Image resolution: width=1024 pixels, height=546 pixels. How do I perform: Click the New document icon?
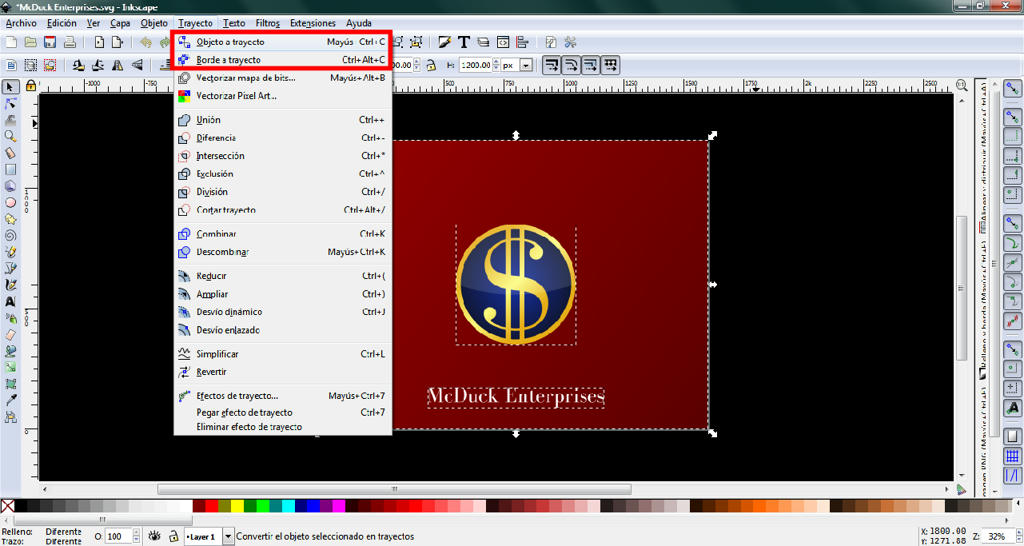point(11,42)
